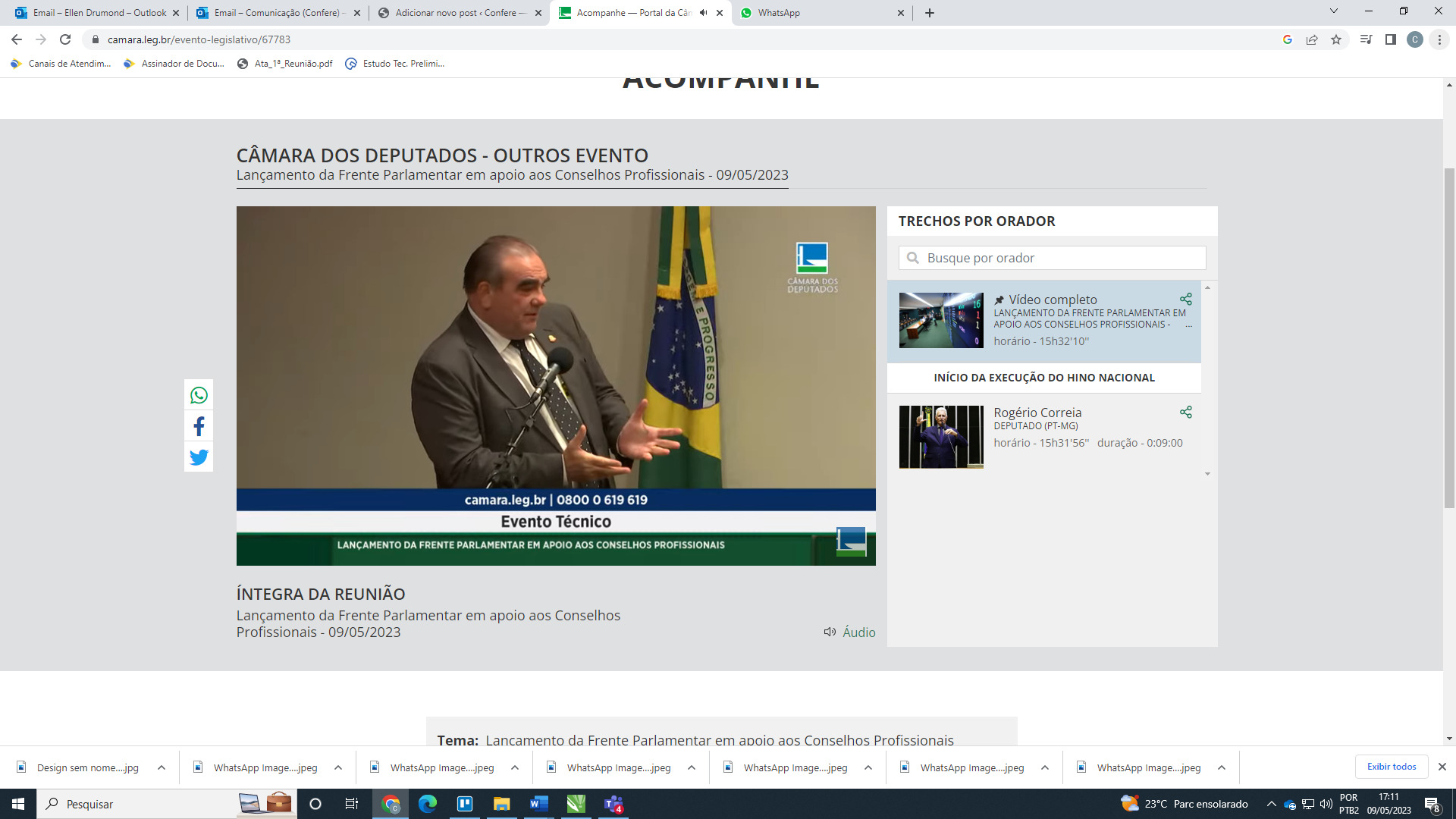Screen dimensions: 1456x819
Task: Bookmark this page with star icon
Action: [x=1336, y=39]
